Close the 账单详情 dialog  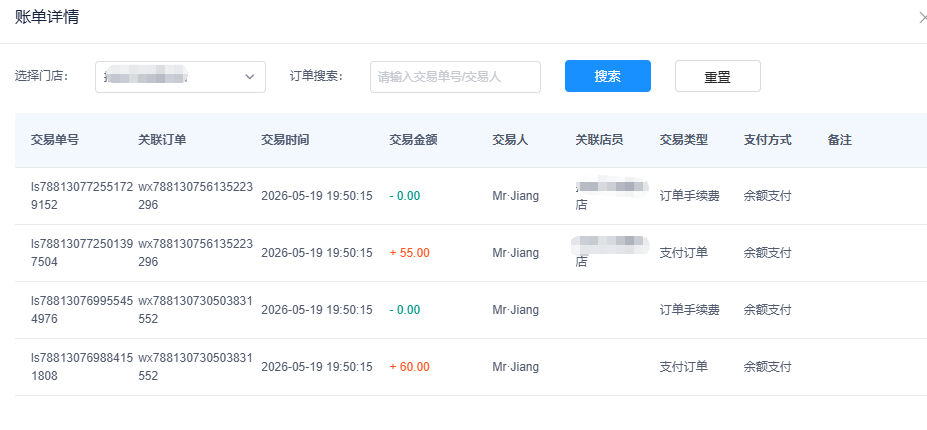pyautogui.click(x=923, y=18)
